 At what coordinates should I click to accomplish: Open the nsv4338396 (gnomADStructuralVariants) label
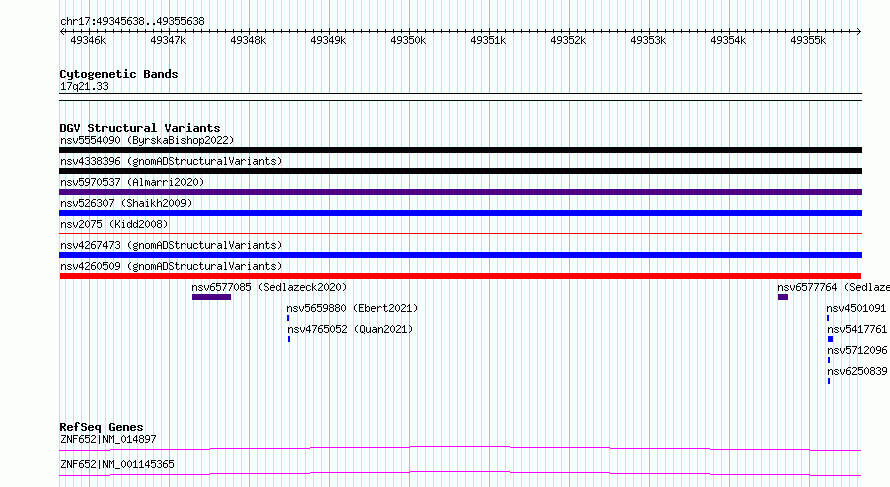pos(171,161)
